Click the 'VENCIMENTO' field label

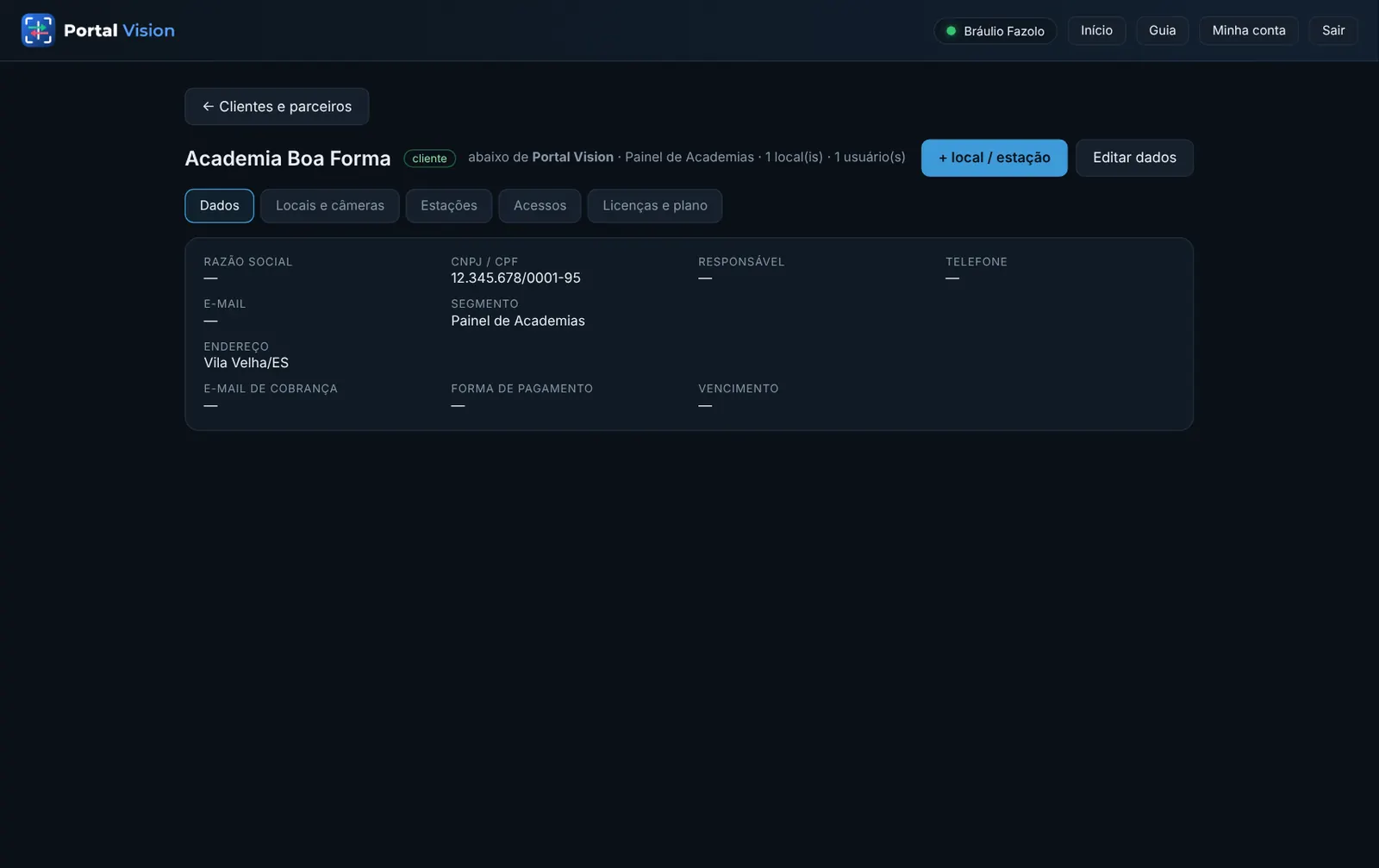pyautogui.click(x=739, y=389)
